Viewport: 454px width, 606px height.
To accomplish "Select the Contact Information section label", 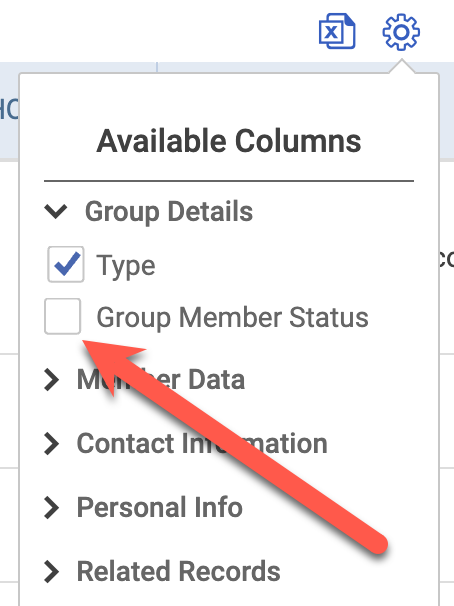I will [x=202, y=443].
